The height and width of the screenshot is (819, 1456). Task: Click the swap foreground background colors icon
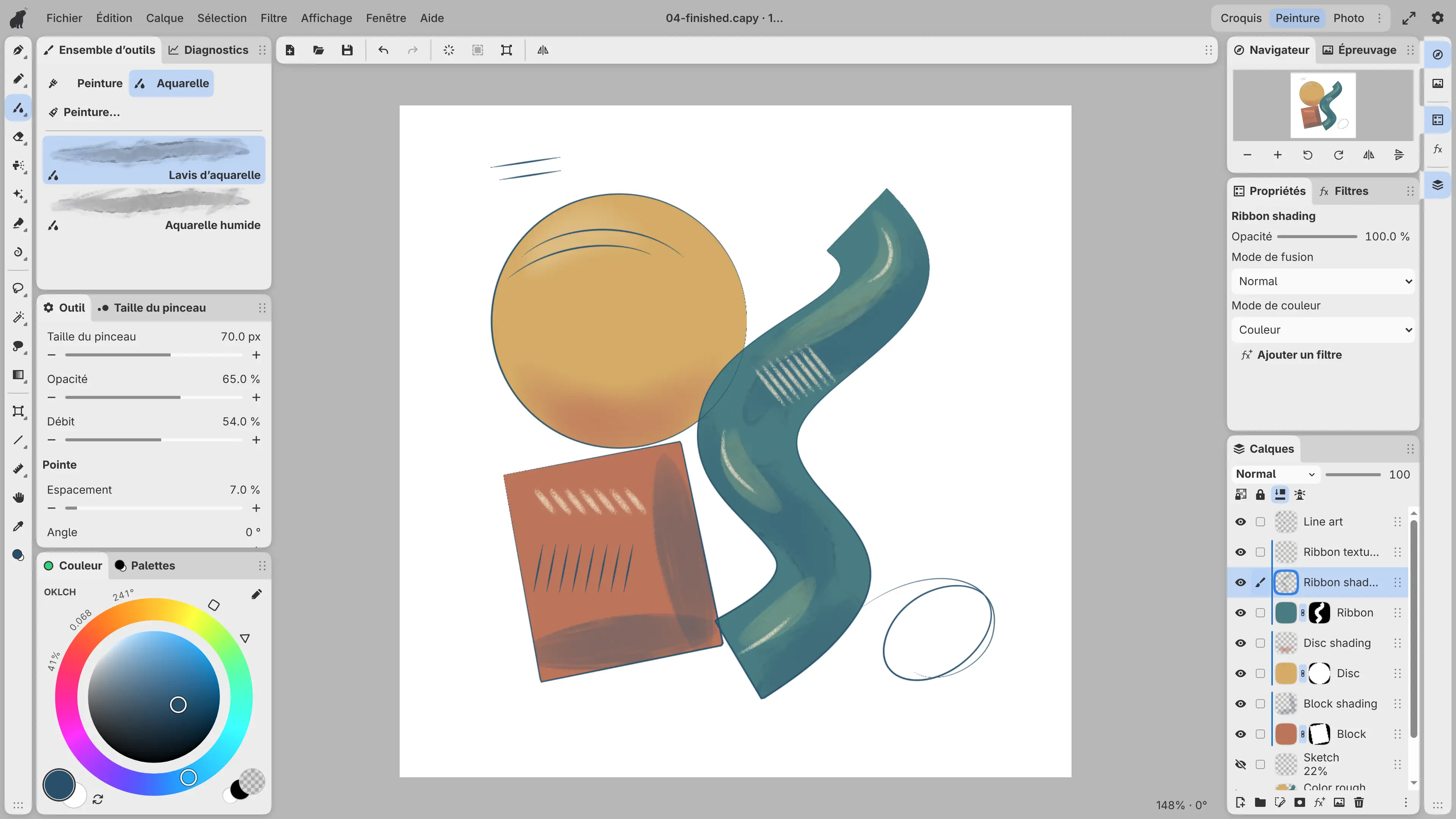point(98,799)
